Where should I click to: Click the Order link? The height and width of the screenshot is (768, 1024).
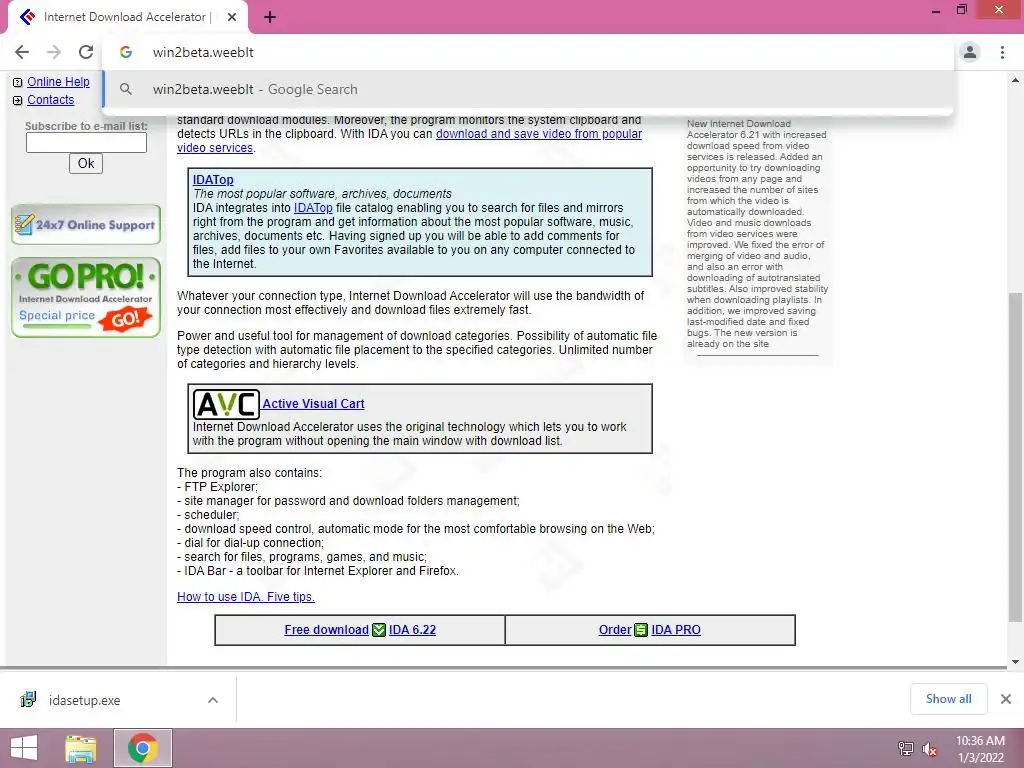coord(615,630)
